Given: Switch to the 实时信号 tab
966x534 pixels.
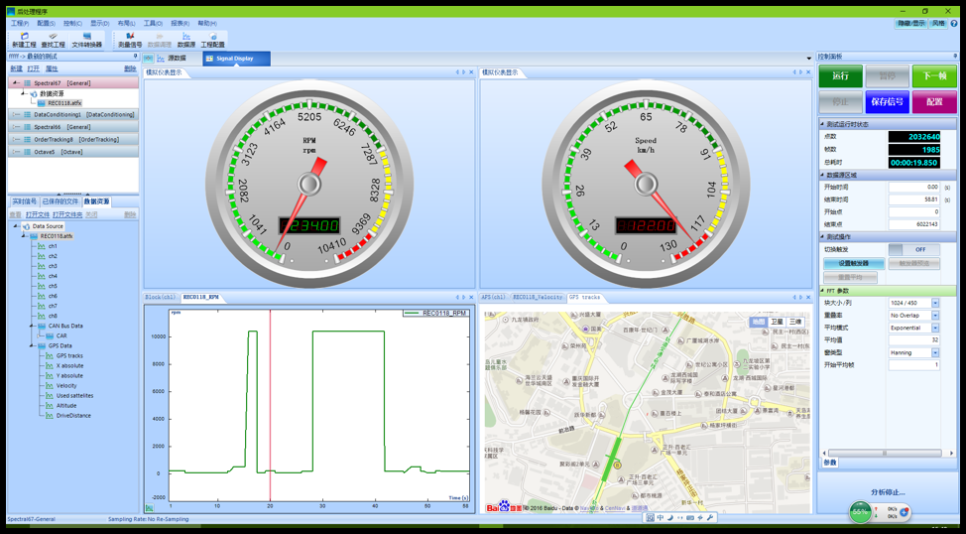Looking at the screenshot, I should (25, 201).
